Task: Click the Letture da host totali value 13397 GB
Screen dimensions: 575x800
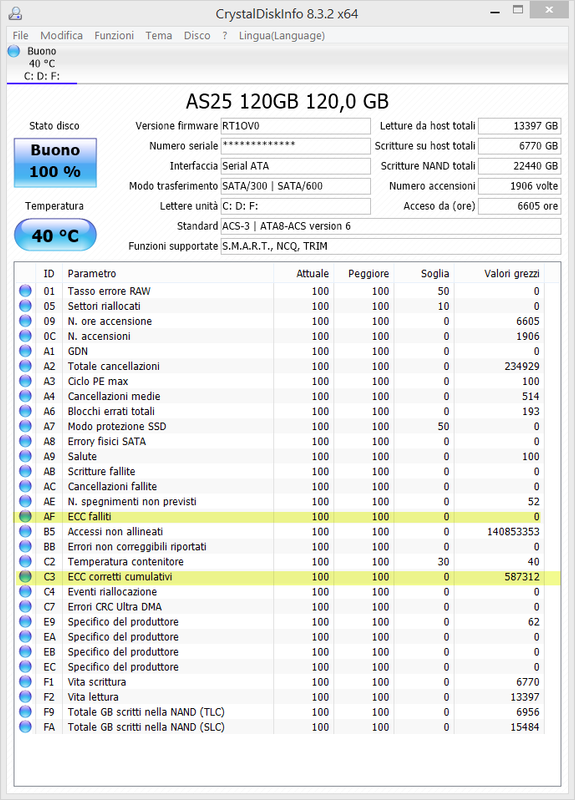Action: (519, 126)
